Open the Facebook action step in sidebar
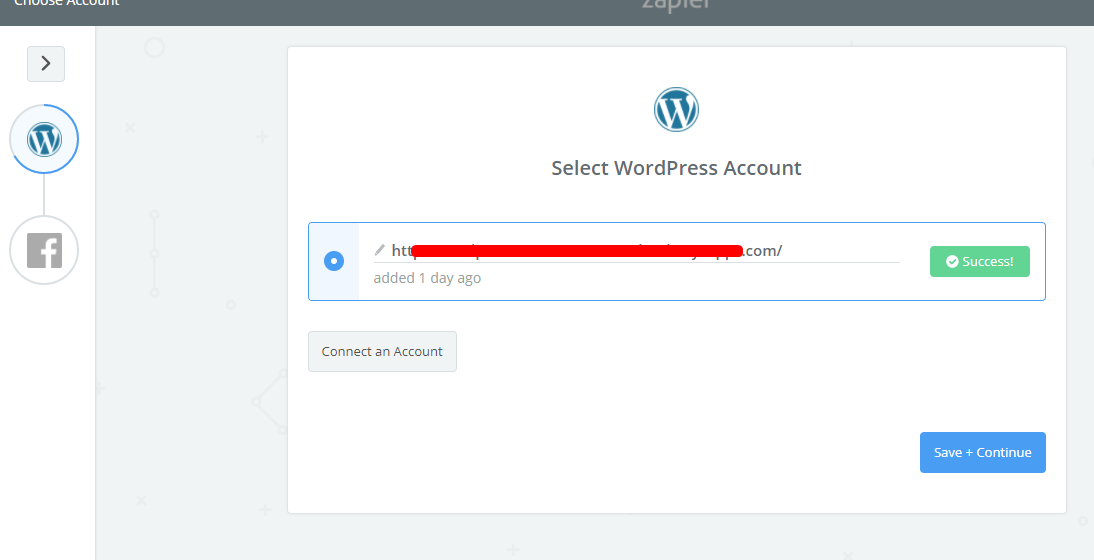Screen dimensions: 1094x560 (44, 250)
